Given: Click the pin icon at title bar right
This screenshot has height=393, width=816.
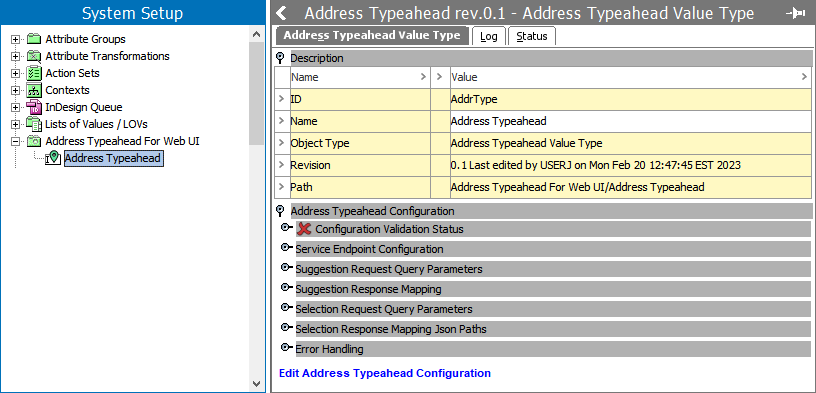Looking at the screenshot, I should (795, 13).
